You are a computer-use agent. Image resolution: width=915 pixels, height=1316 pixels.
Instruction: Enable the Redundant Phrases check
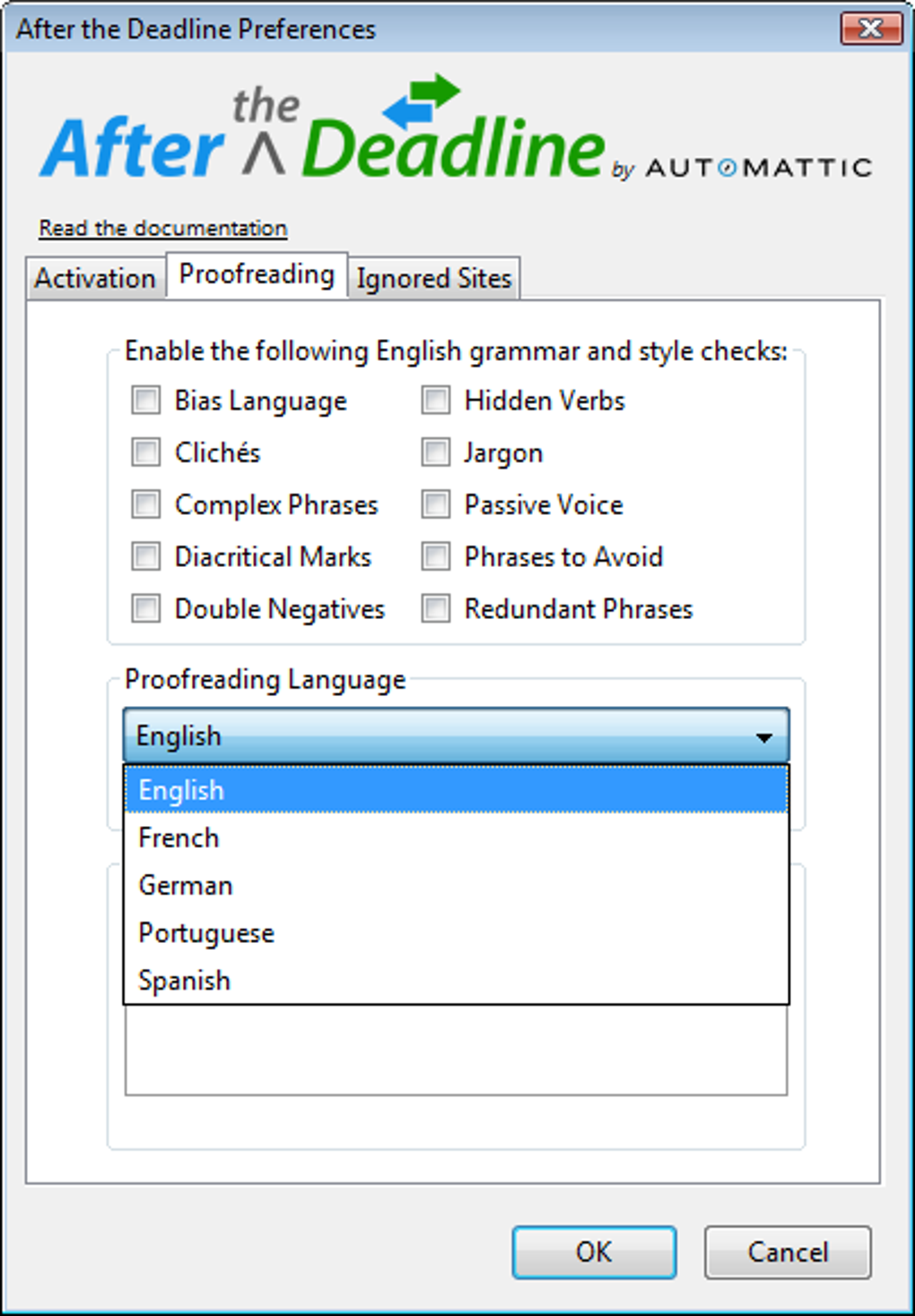pyautogui.click(x=436, y=608)
